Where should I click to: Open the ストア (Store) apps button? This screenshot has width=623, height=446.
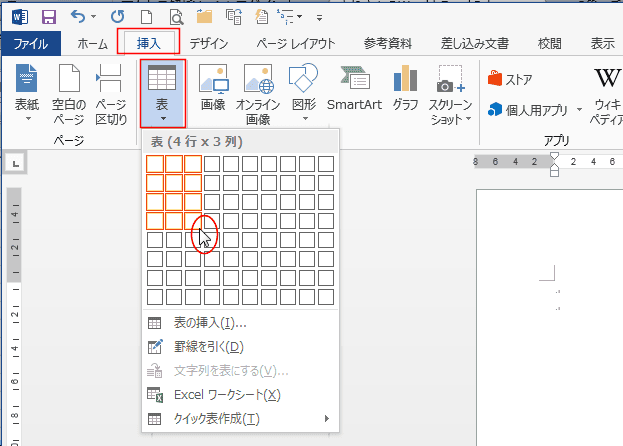click(510, 79)
